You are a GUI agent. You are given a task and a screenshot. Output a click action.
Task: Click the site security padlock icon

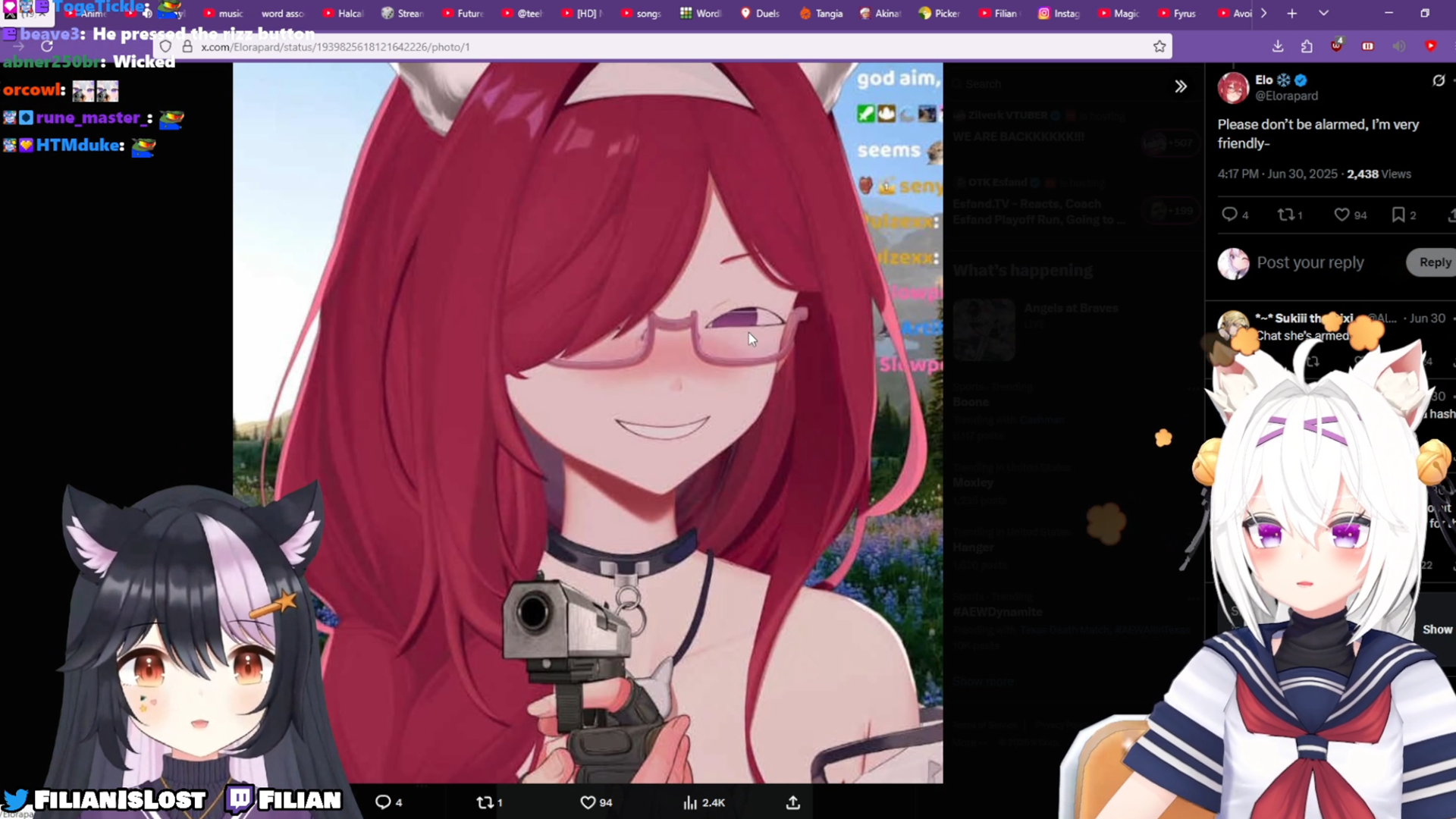pyautogui.click(x=187, y=47)
